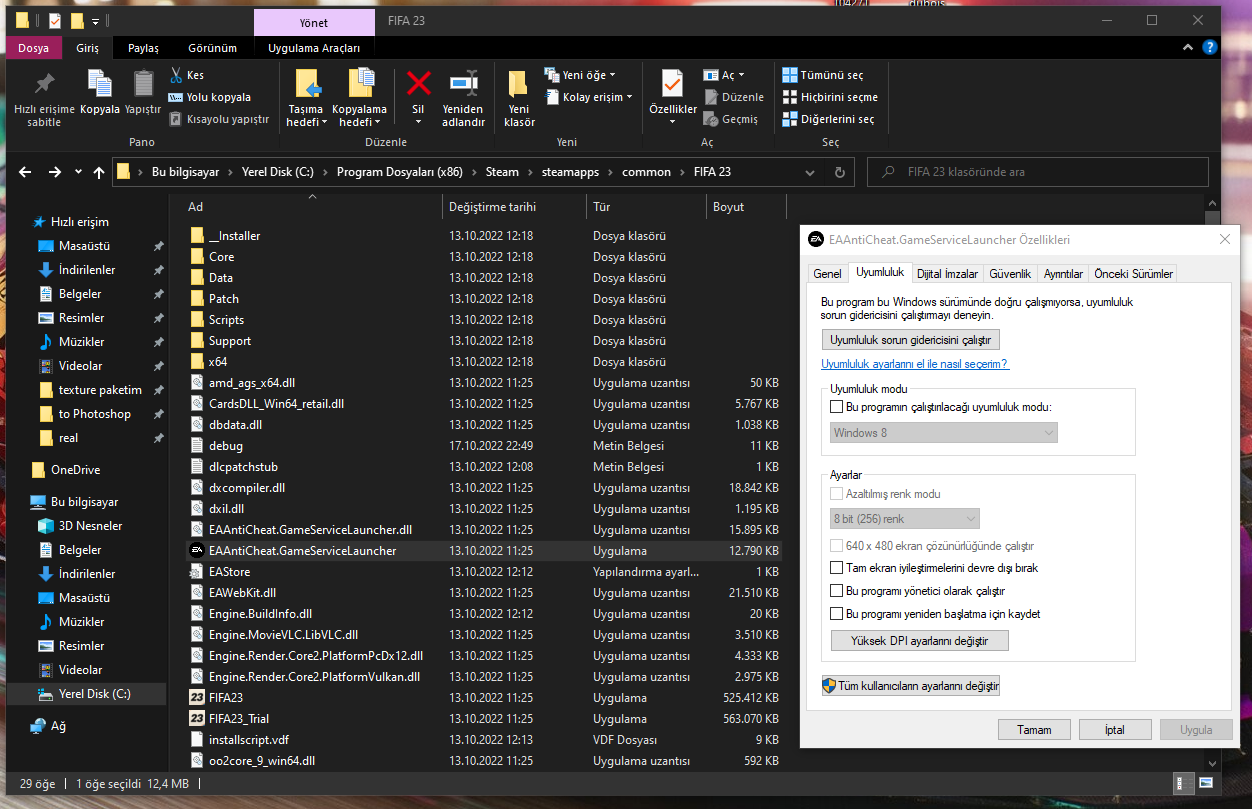Open Özellikler using the properties icon
Viewport: 1252px width, 809px height.
click(672, 95)
